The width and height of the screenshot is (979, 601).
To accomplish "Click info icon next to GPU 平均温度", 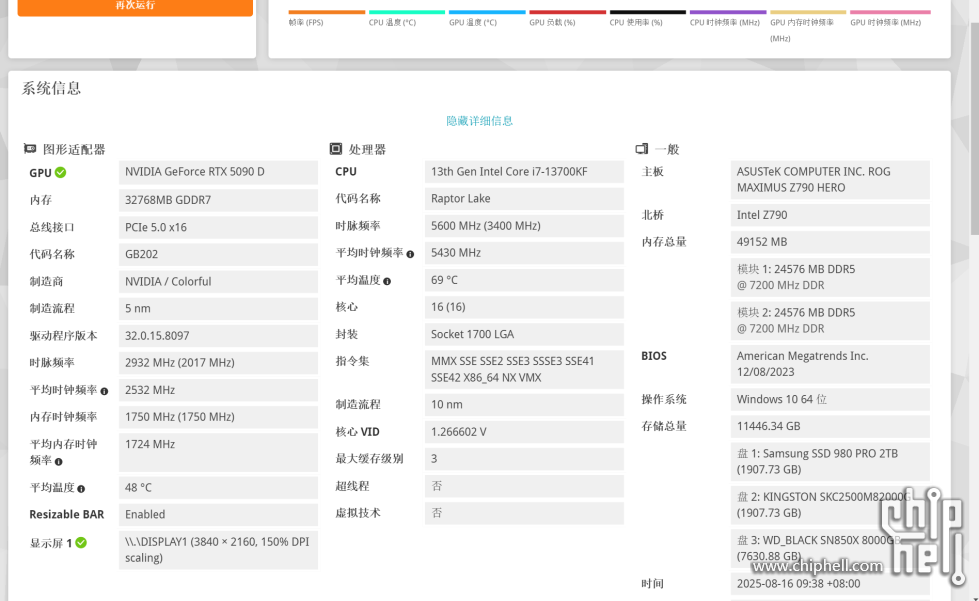I will pos(81,489).
